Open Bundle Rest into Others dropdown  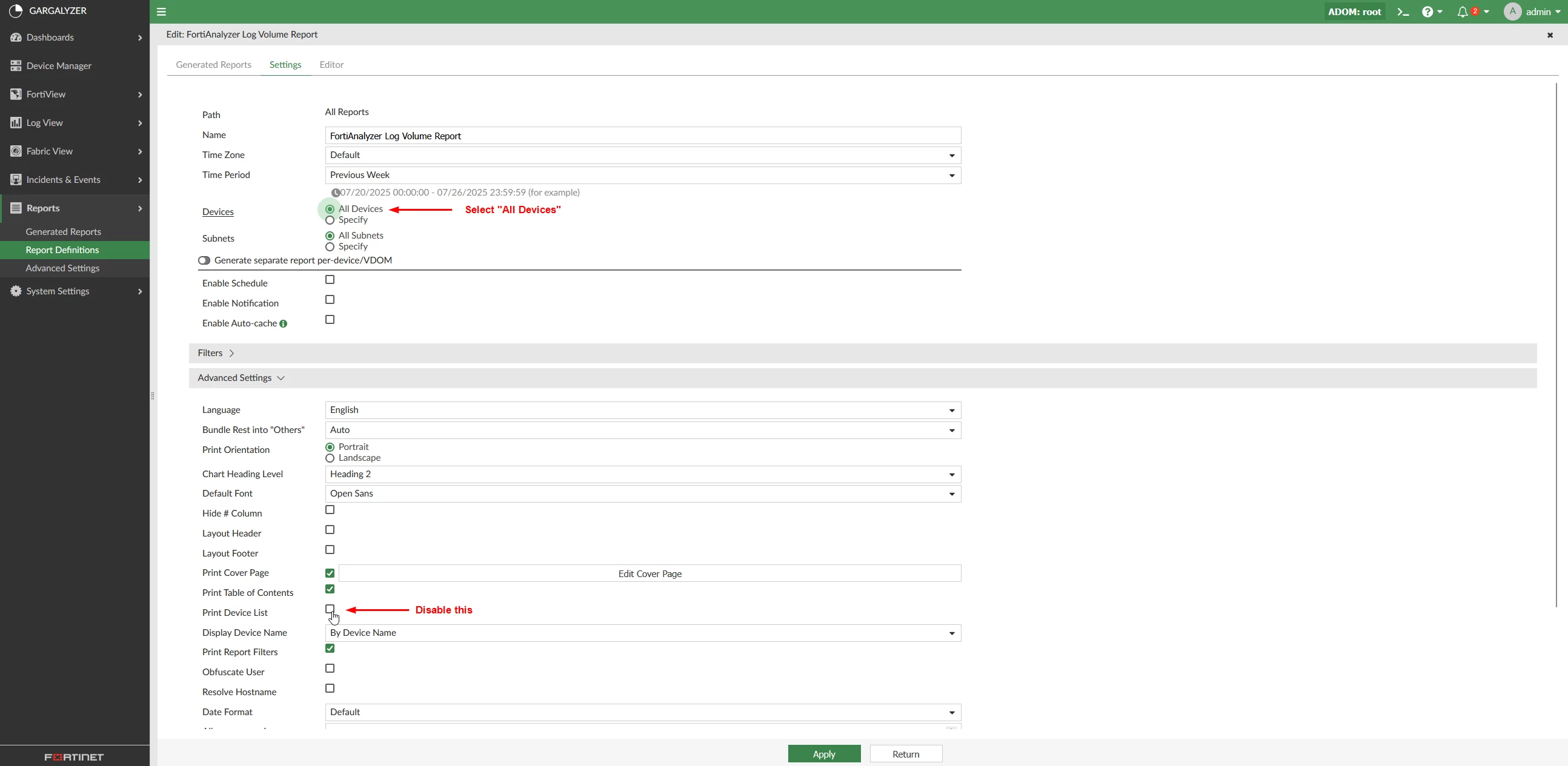click(x=643, y=430)
